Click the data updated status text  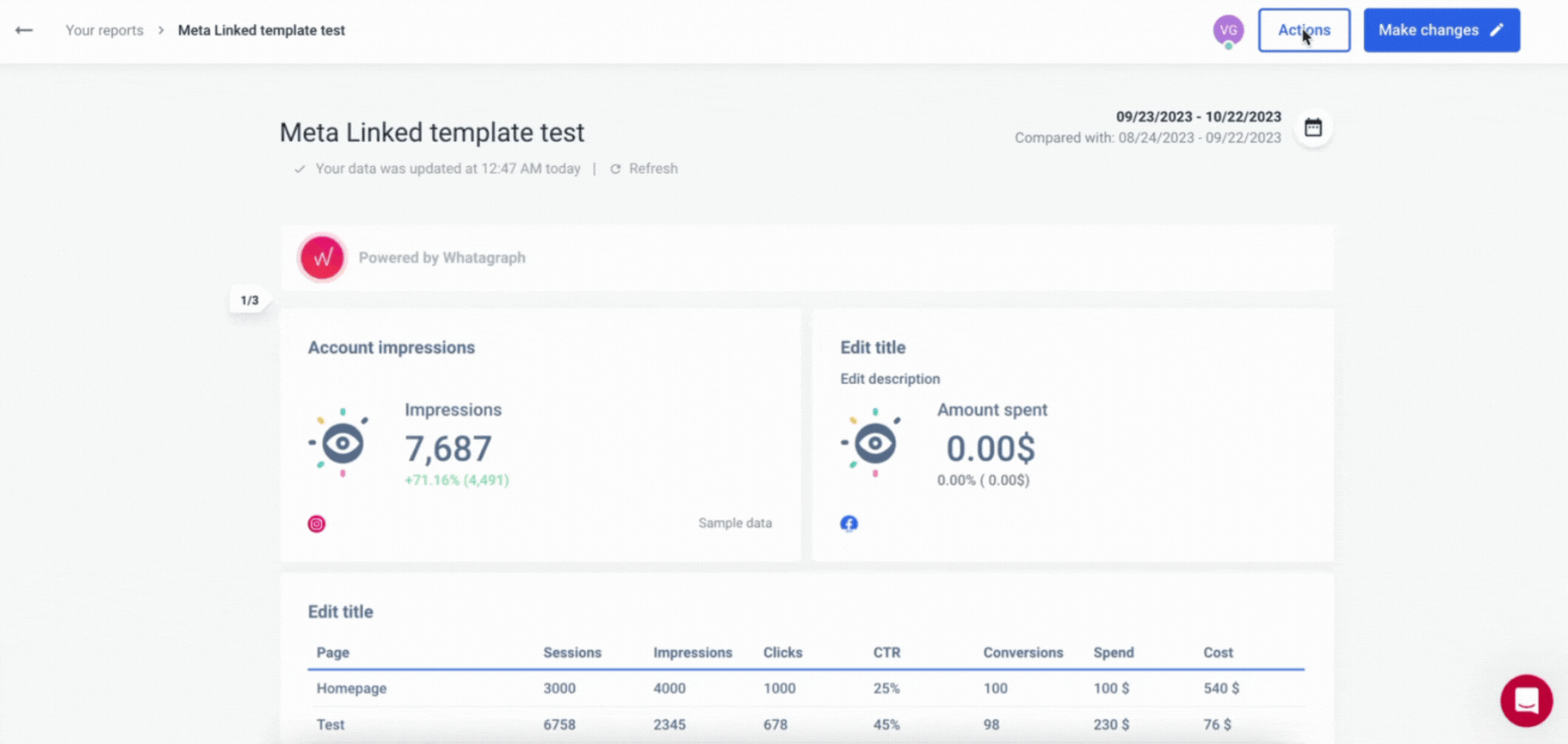point(448,169)
